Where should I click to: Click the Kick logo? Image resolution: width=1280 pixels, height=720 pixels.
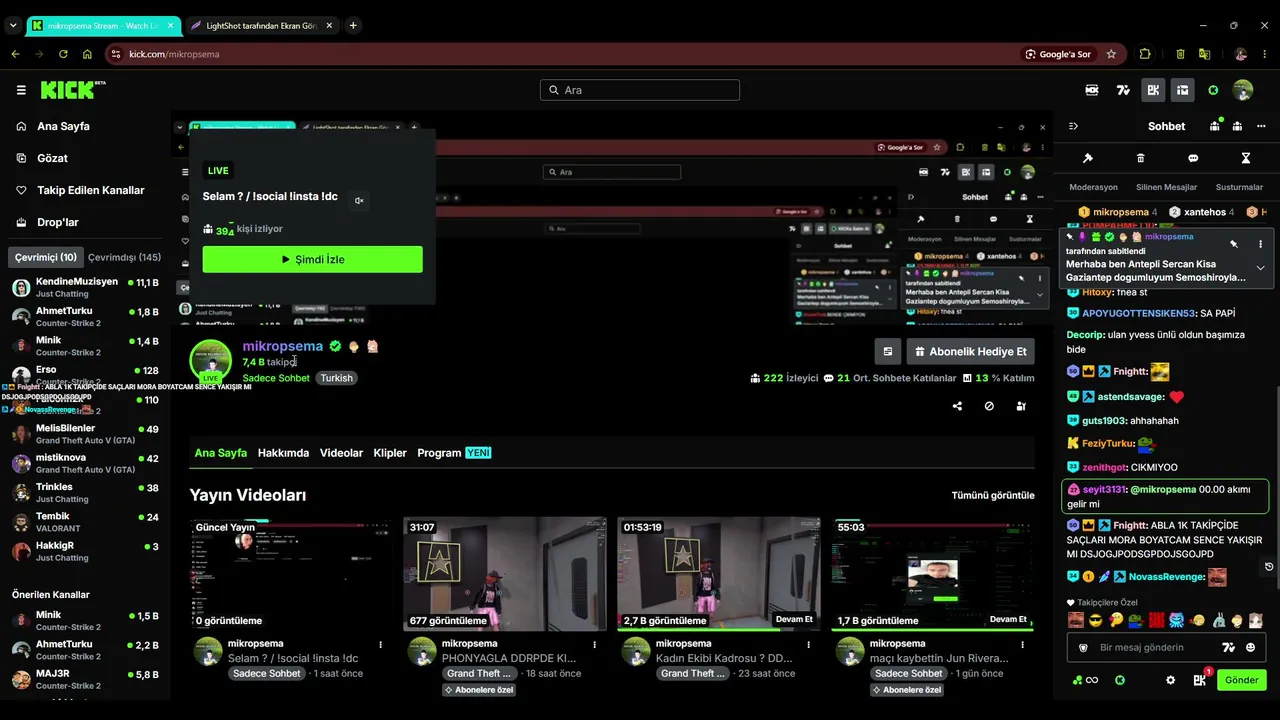(72, 90)
